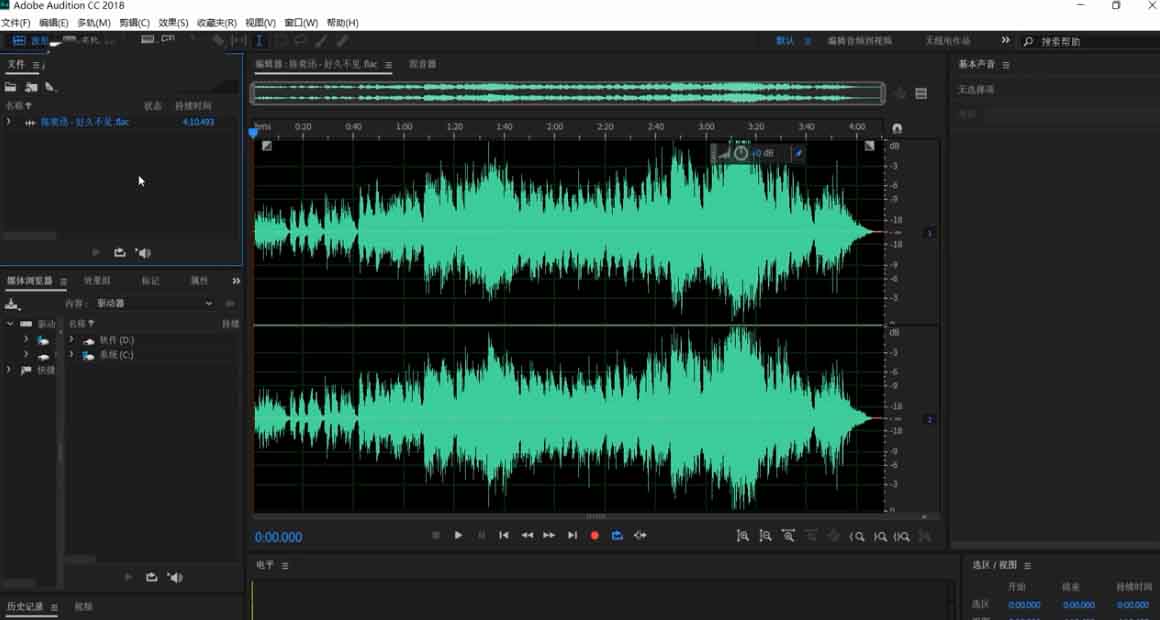
Task: Click the Zoom Out (Amplitude) icon
Action: click(765, 536)
